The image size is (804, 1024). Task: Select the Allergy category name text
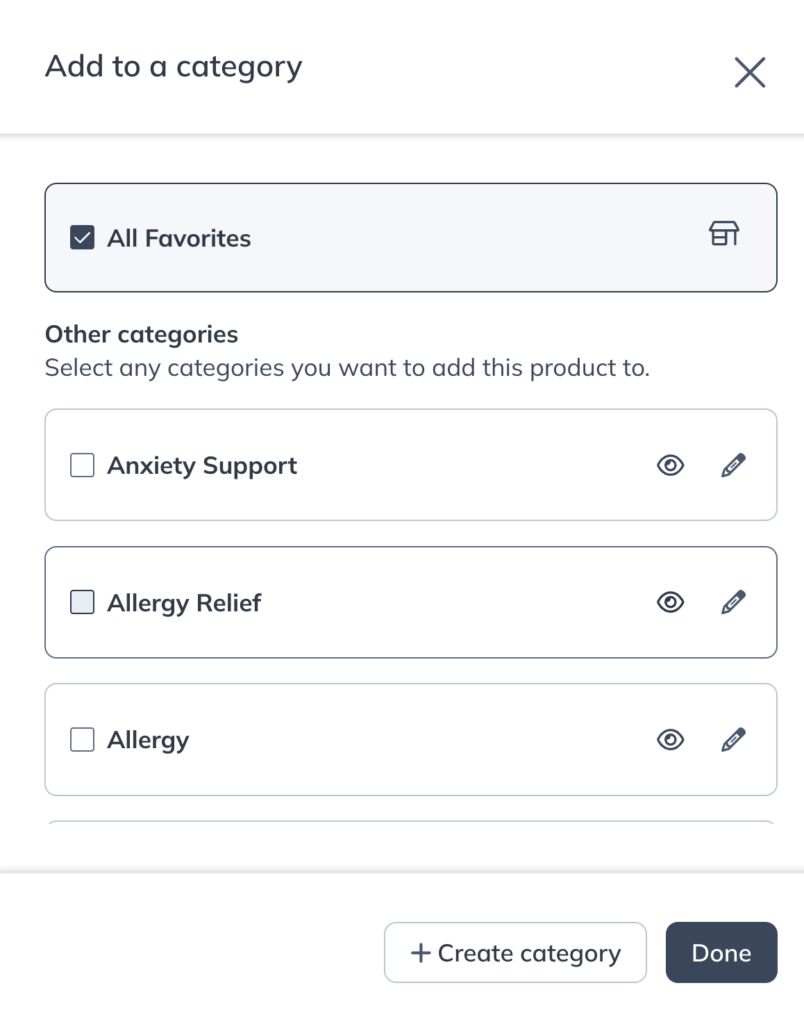pos(148,740)
